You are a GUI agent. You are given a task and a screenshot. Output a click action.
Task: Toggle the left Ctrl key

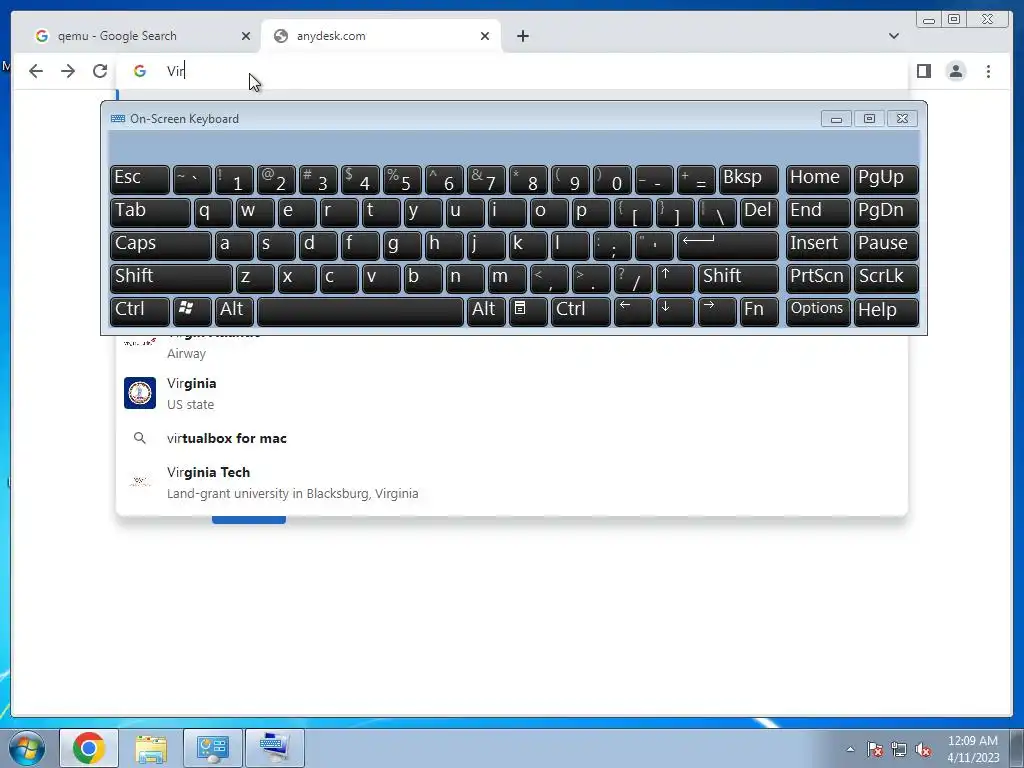(140, 311)
